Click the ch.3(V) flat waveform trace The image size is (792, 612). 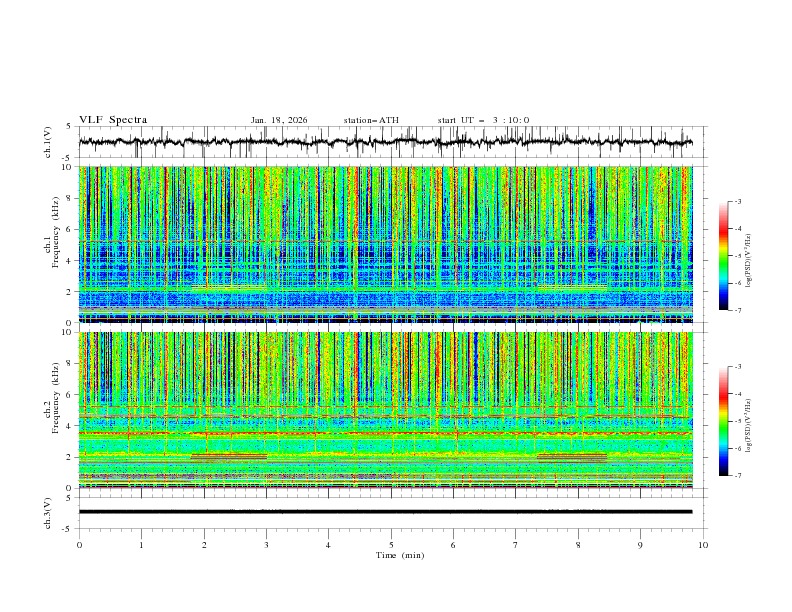coord(390,511)
